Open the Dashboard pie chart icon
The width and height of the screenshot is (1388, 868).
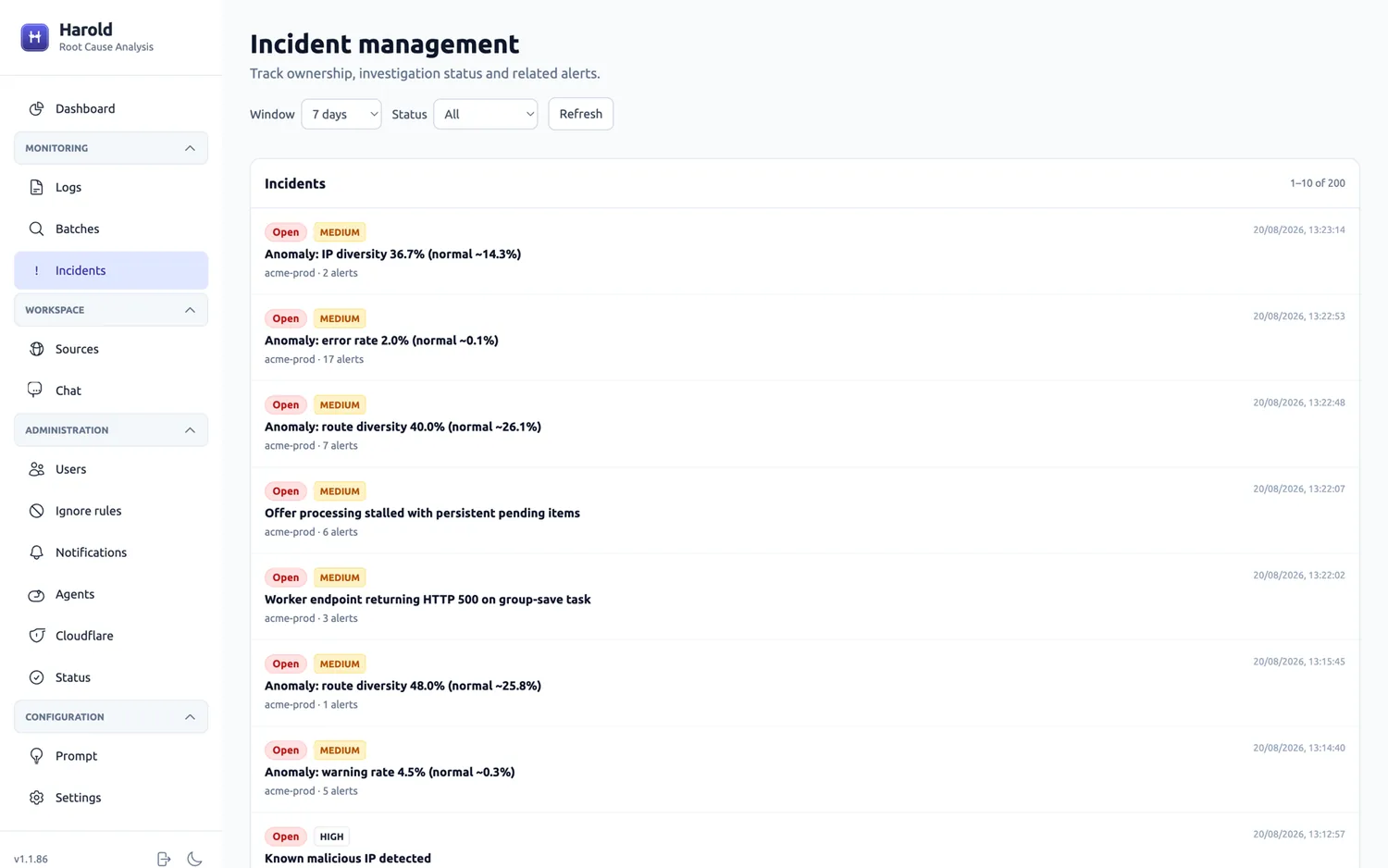(x=36, y=108)
